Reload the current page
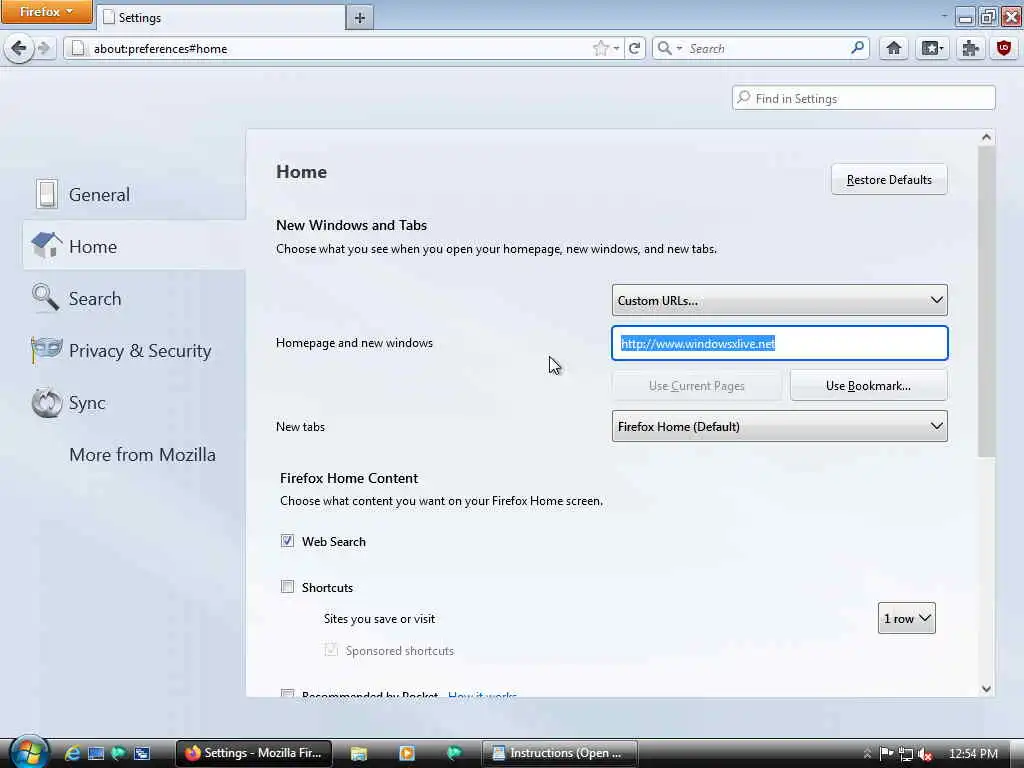The height and width of the screenshot is (768, 1024). point(634,48)
